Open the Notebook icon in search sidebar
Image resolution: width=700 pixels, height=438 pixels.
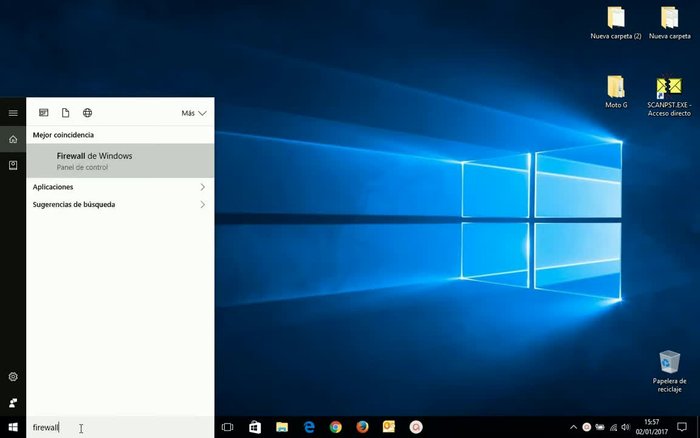coord(13,165)
